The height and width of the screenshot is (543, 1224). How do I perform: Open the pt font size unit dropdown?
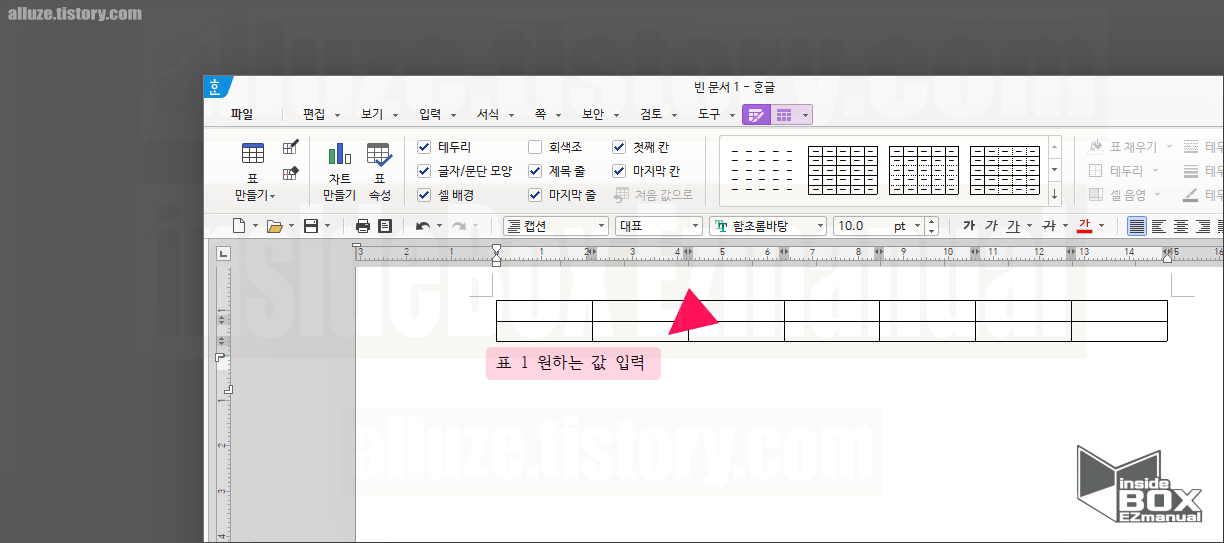click(x=917, y=226)
